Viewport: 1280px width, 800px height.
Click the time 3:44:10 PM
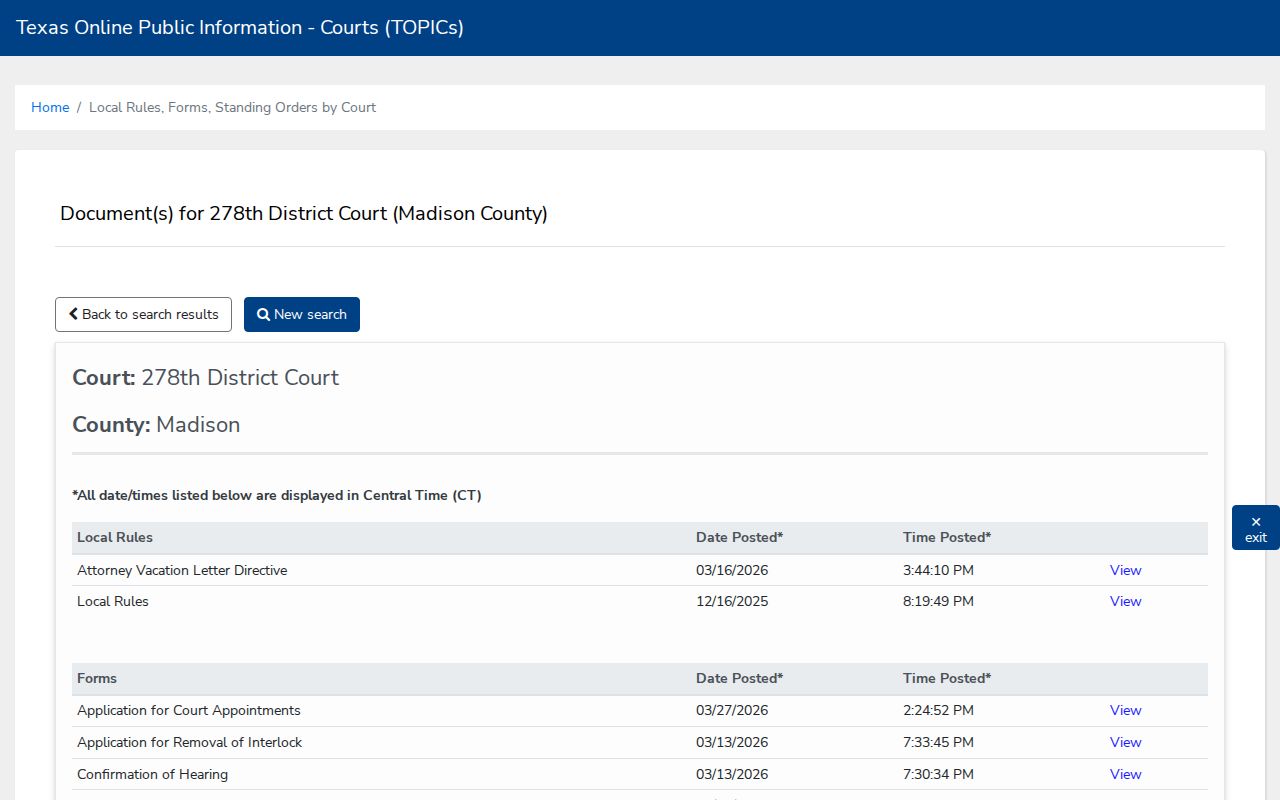938,570
